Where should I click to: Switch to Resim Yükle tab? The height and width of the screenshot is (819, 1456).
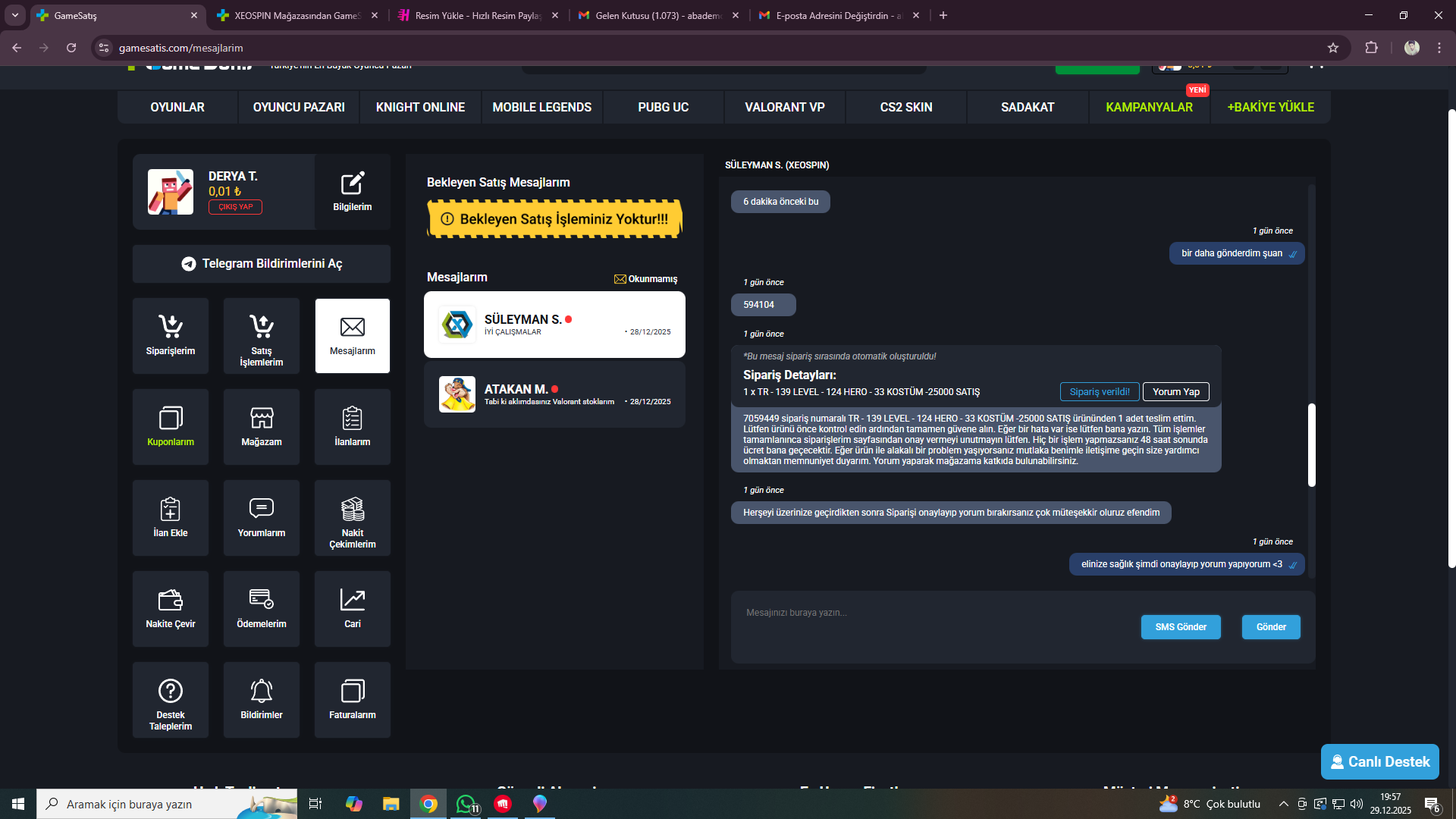click(x=478, y=15)
